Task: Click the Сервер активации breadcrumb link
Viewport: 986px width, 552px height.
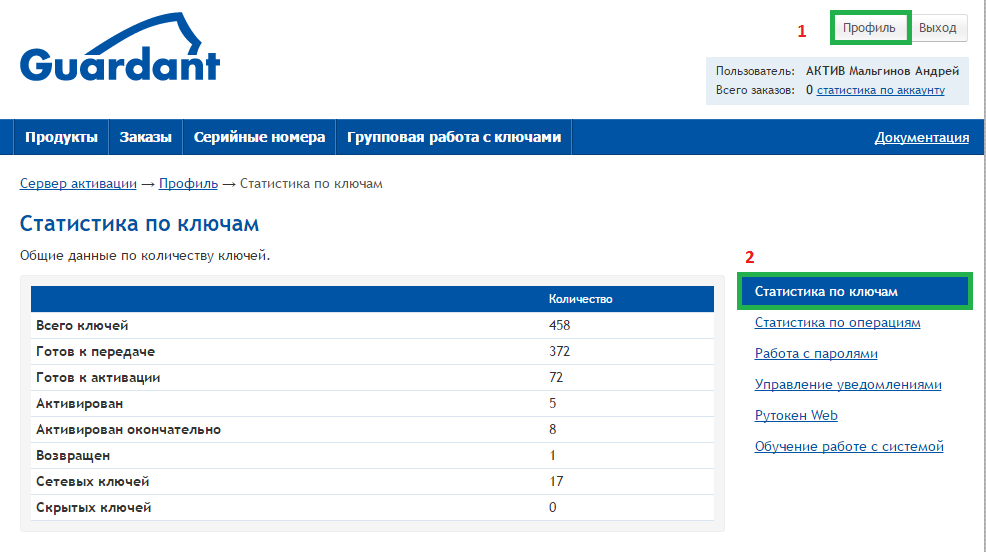Action: point(78,184)
